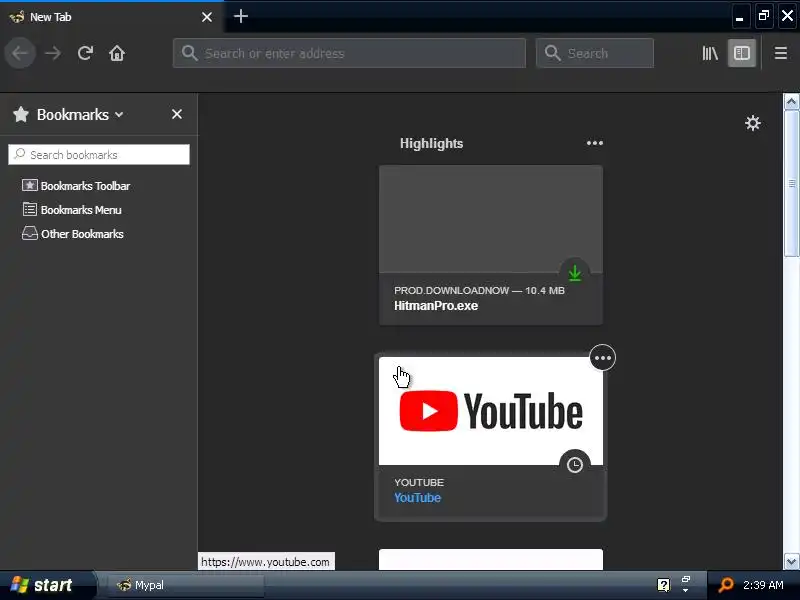Click the orange magnifier tray icon
The height and width of the screenshot is (600, 800).
coord(725,585)
